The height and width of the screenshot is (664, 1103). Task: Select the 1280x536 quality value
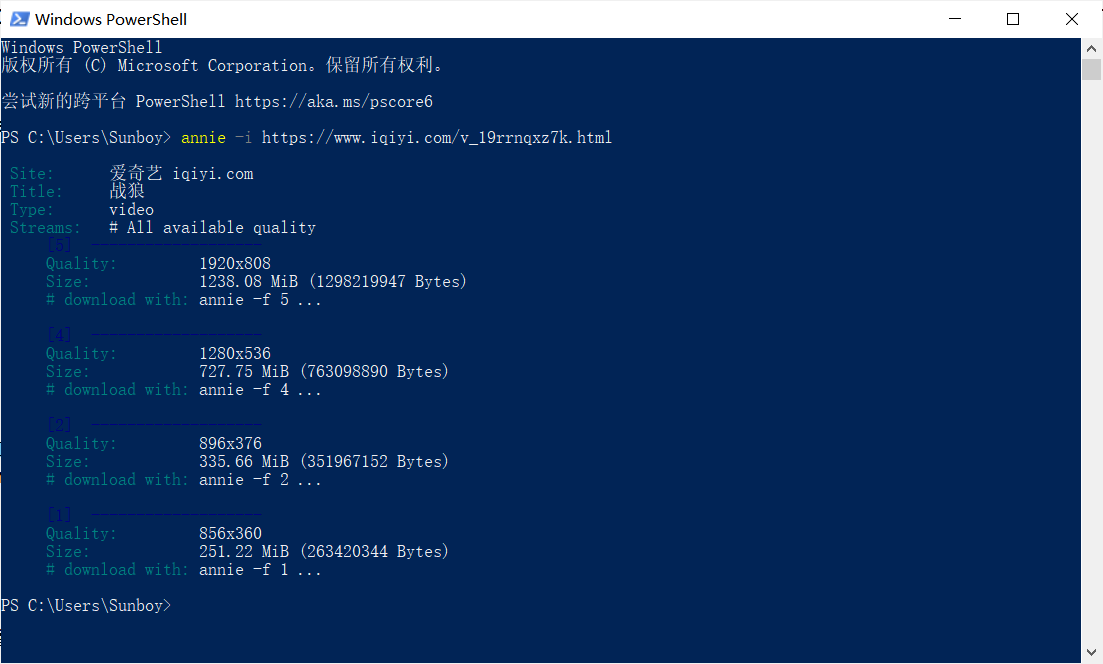tap(235, 354)
